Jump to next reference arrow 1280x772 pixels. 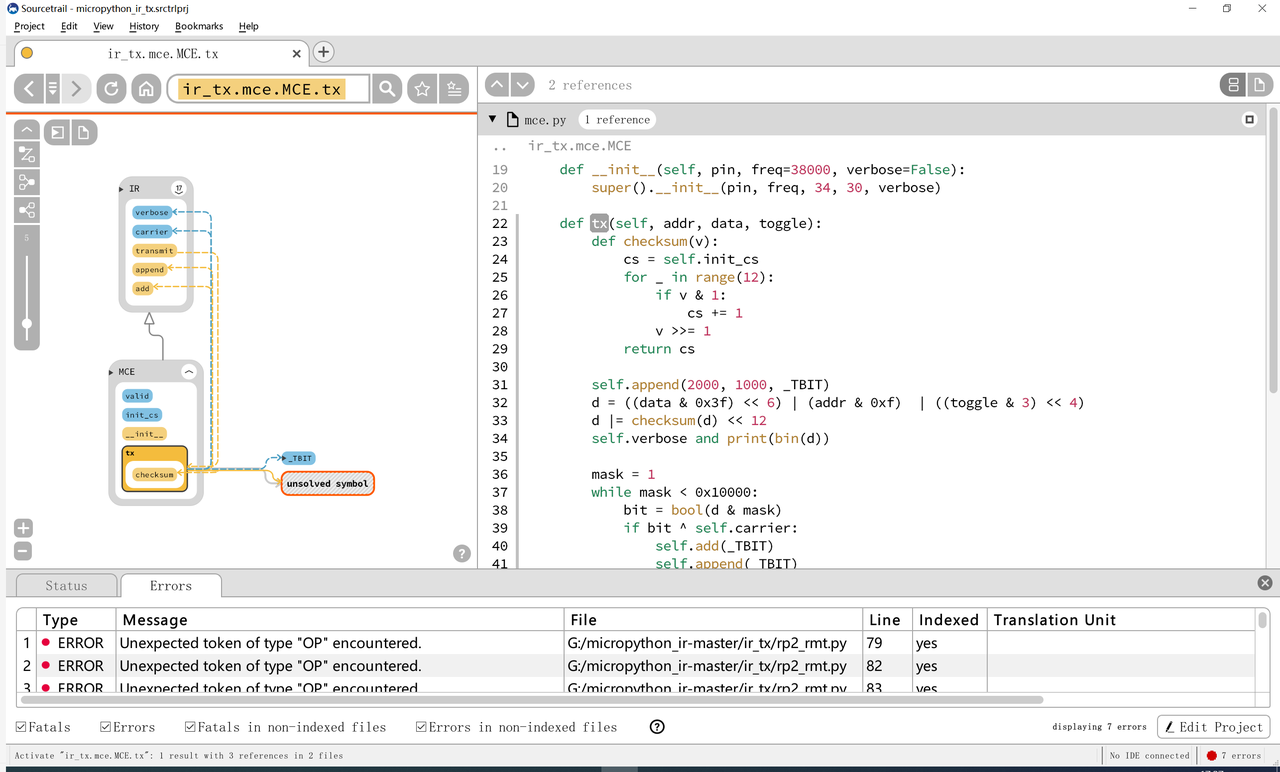click(522, 85)
